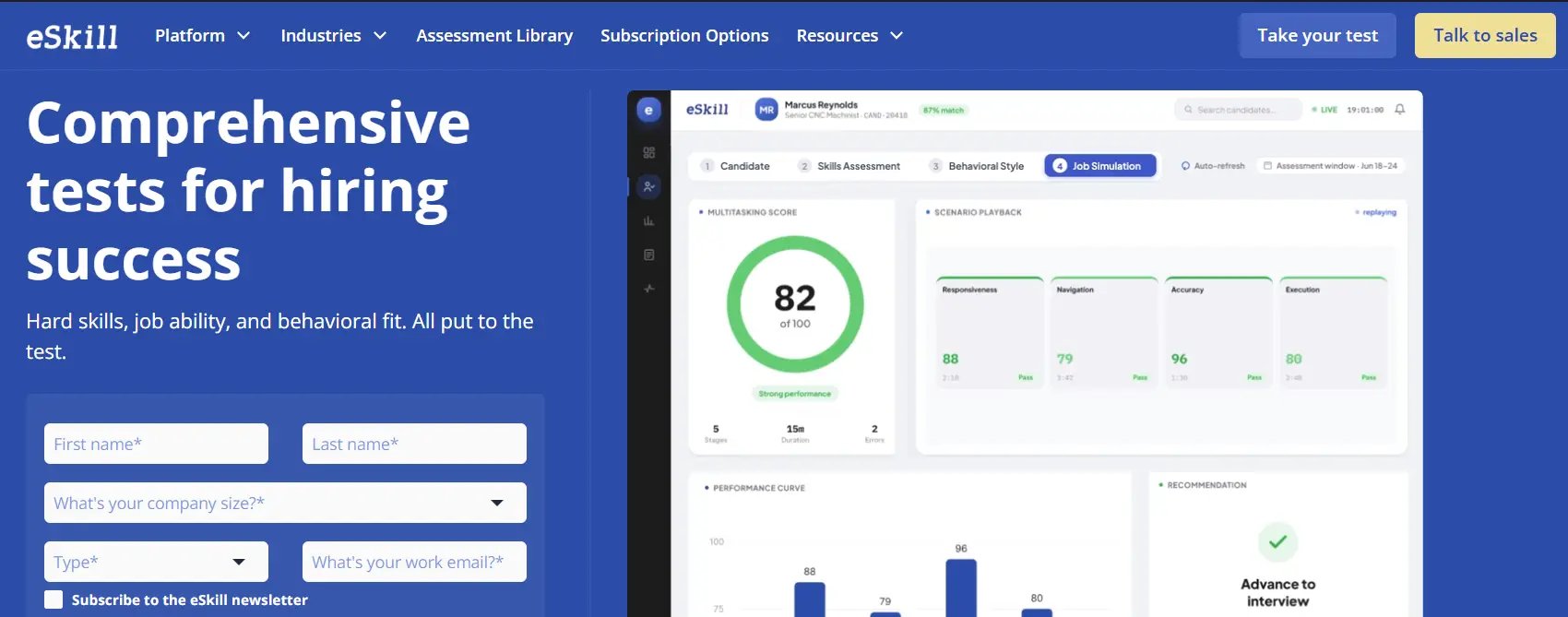Open the Navigation score card
The width and height of the screenshot is (1568, 617).
tap(1104, 332)
